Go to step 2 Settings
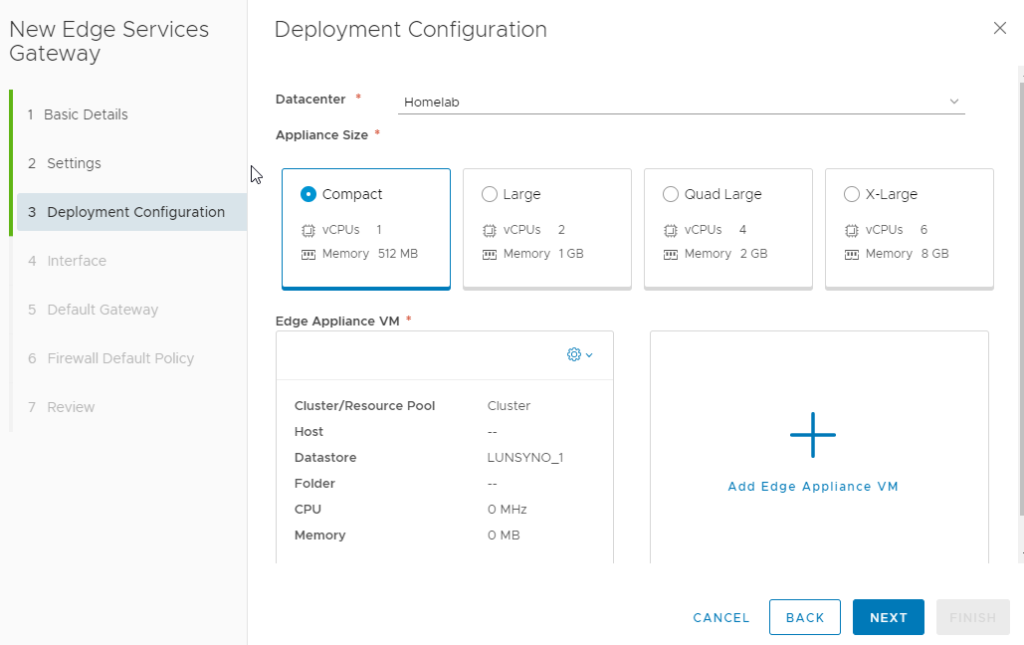Screen dimensions: 1024x645 64,163
